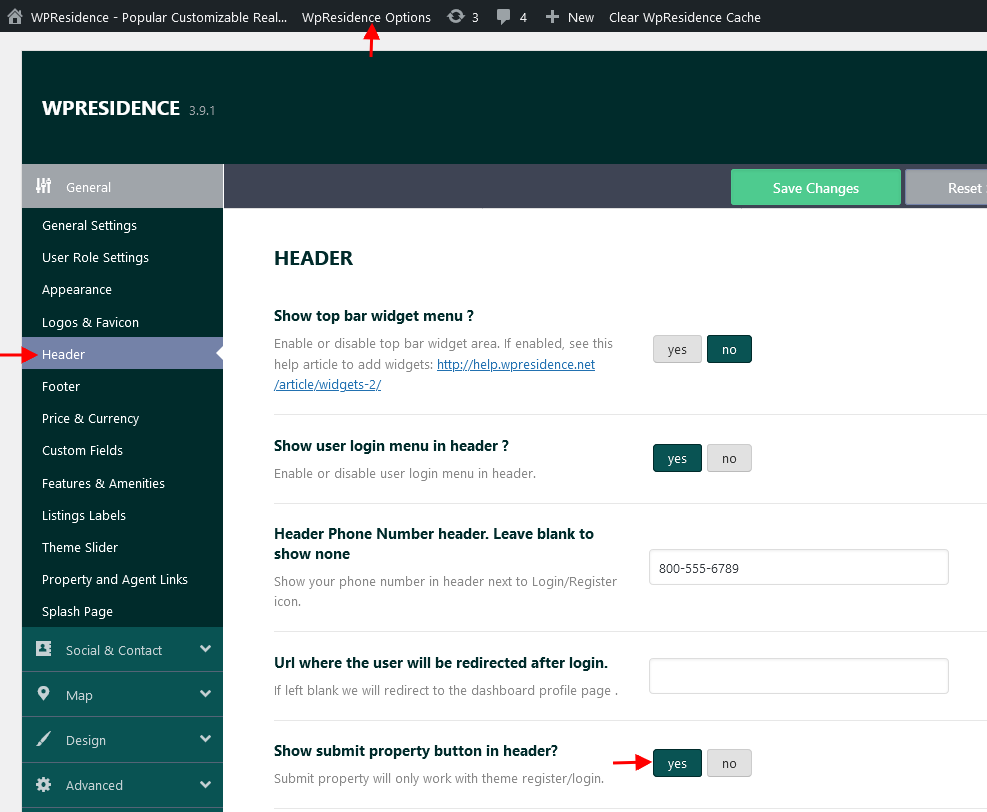Disable submit property button with no

pyautogui.click(x=729, y=763)
